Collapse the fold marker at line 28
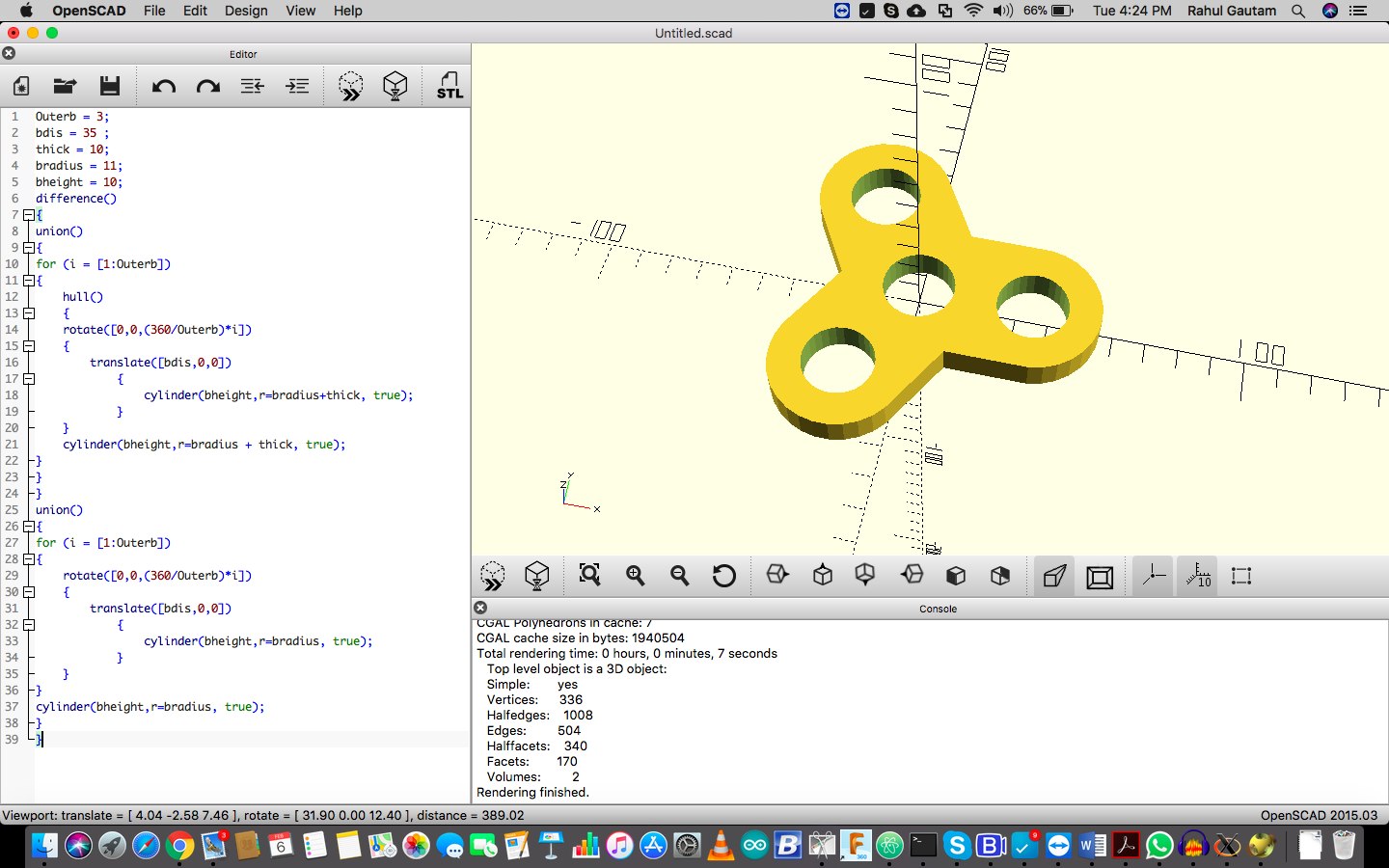The height and width of the screenshot is (868, 1389). (x=29, y=559)
